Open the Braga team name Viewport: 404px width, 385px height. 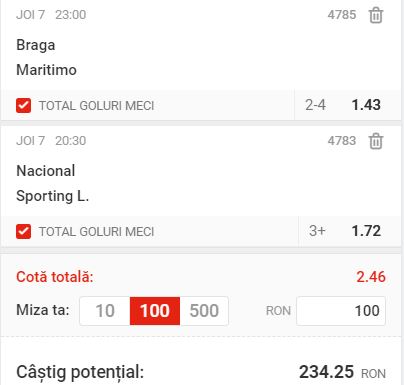(x=36, y=45)
